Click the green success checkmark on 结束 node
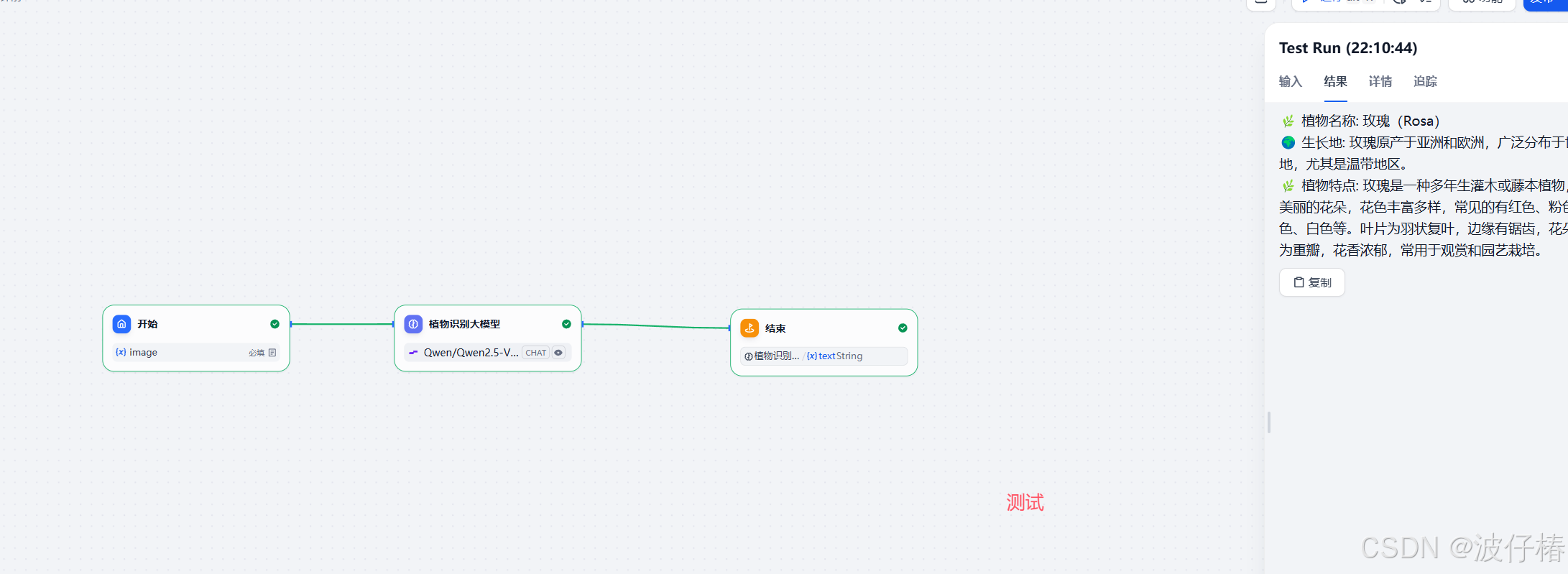The width and height of the screenshot is (1568, 574). coord(903,328)
